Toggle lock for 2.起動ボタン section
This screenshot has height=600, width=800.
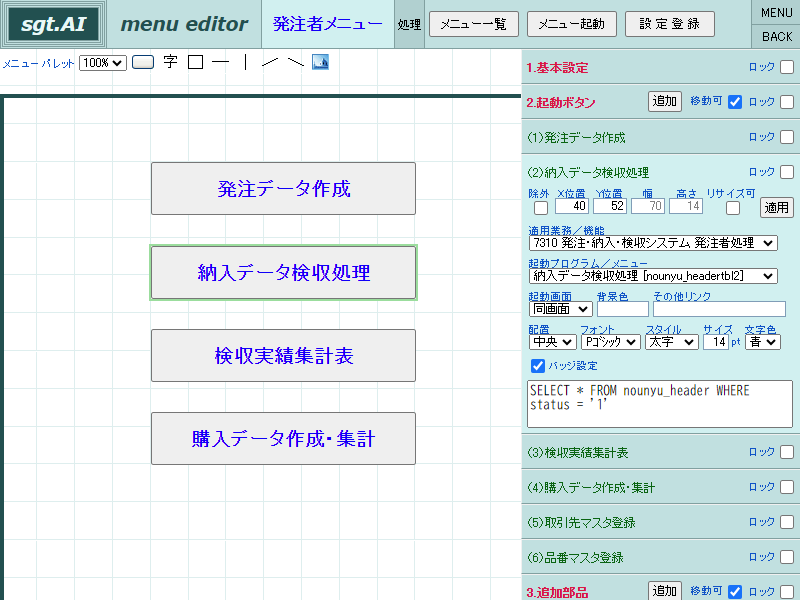tap(787, 102)
